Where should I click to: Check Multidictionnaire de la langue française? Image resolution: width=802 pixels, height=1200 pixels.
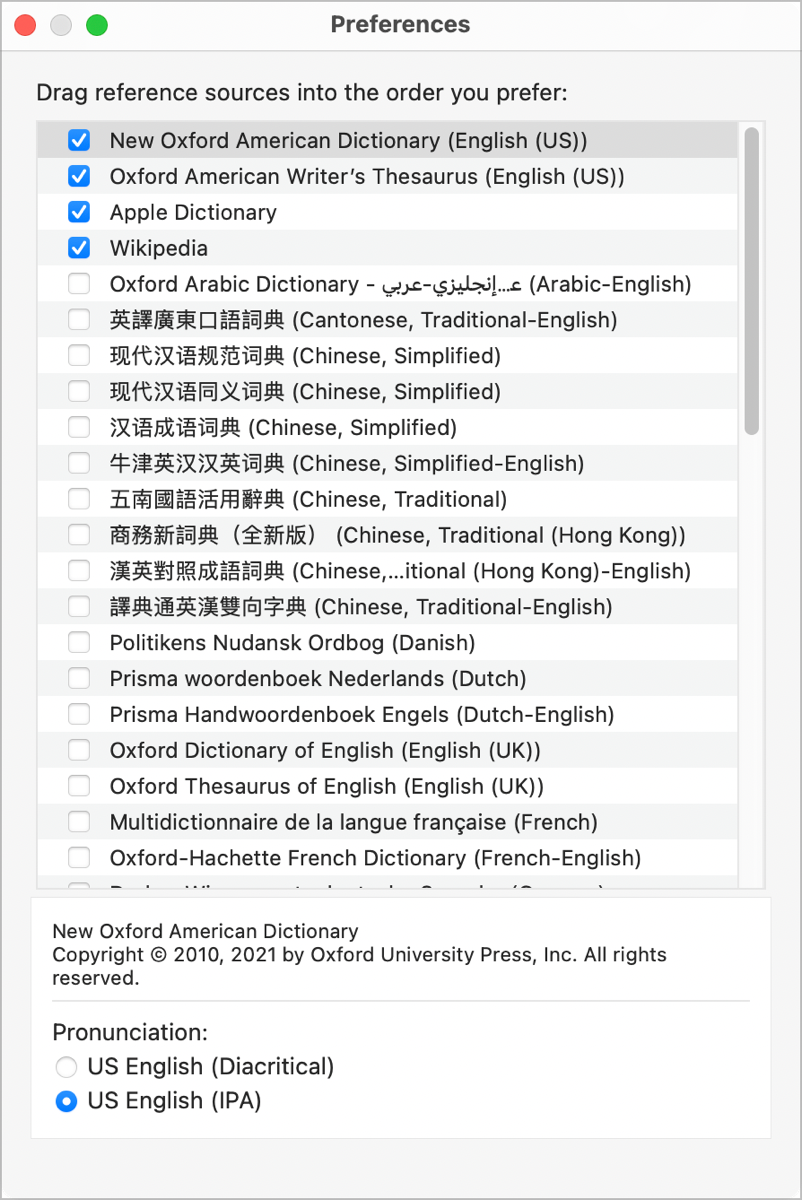(79, 822)
